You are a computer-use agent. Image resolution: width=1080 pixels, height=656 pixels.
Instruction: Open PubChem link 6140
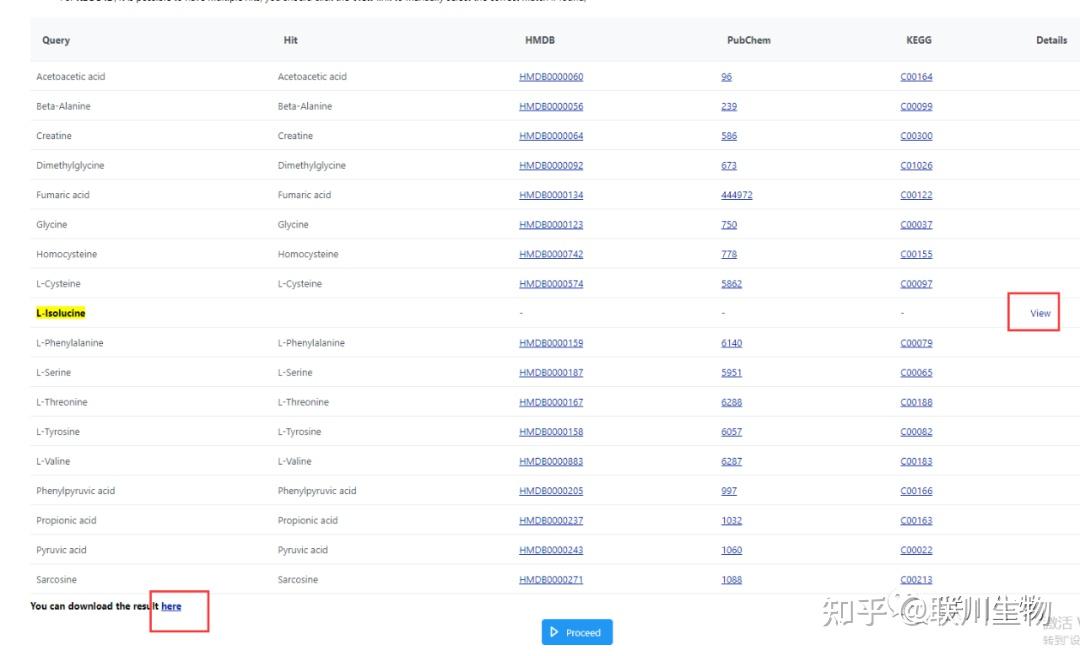731,343
